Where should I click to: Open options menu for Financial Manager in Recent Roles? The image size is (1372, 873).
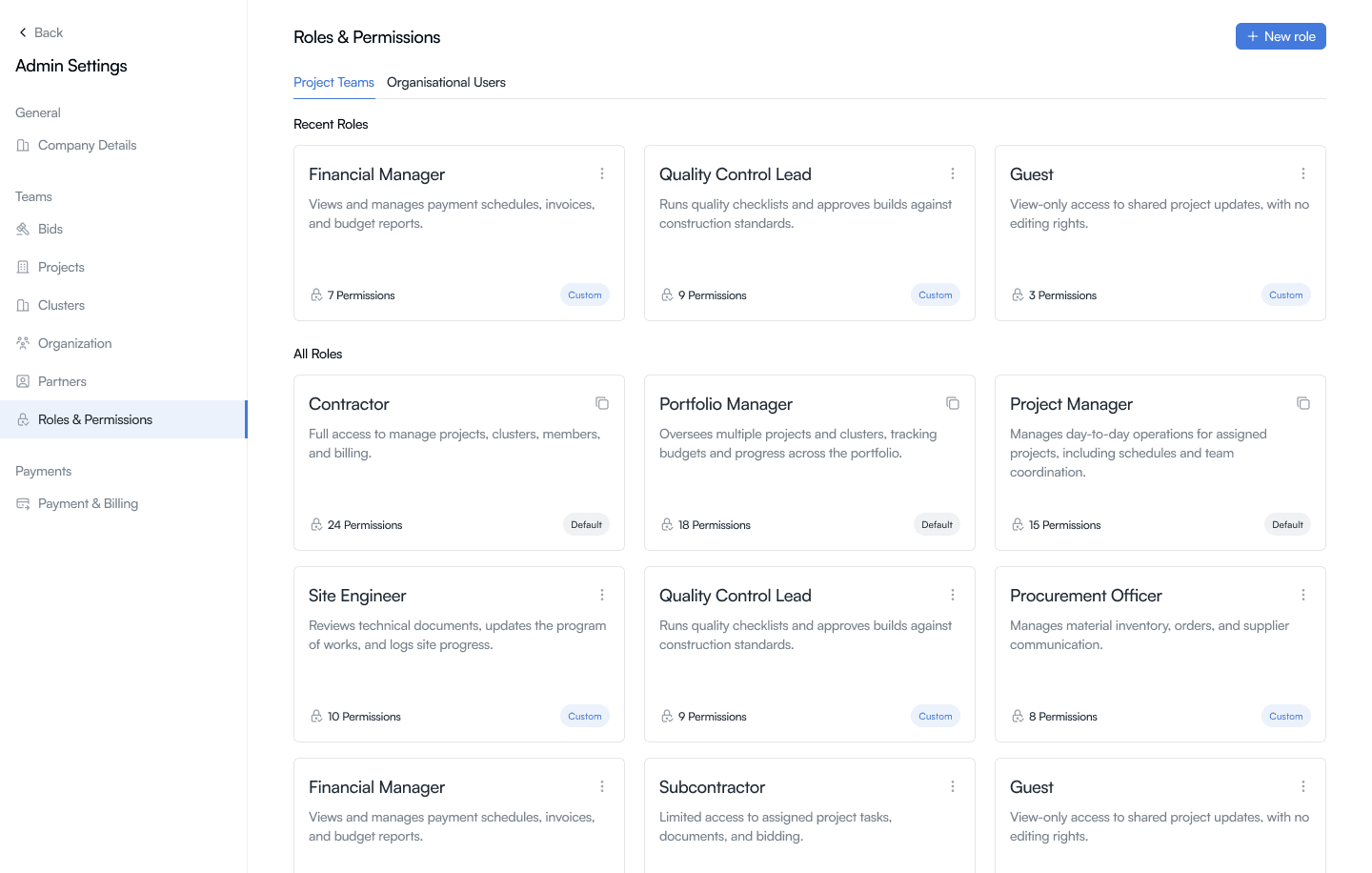[x=602, y=173]
